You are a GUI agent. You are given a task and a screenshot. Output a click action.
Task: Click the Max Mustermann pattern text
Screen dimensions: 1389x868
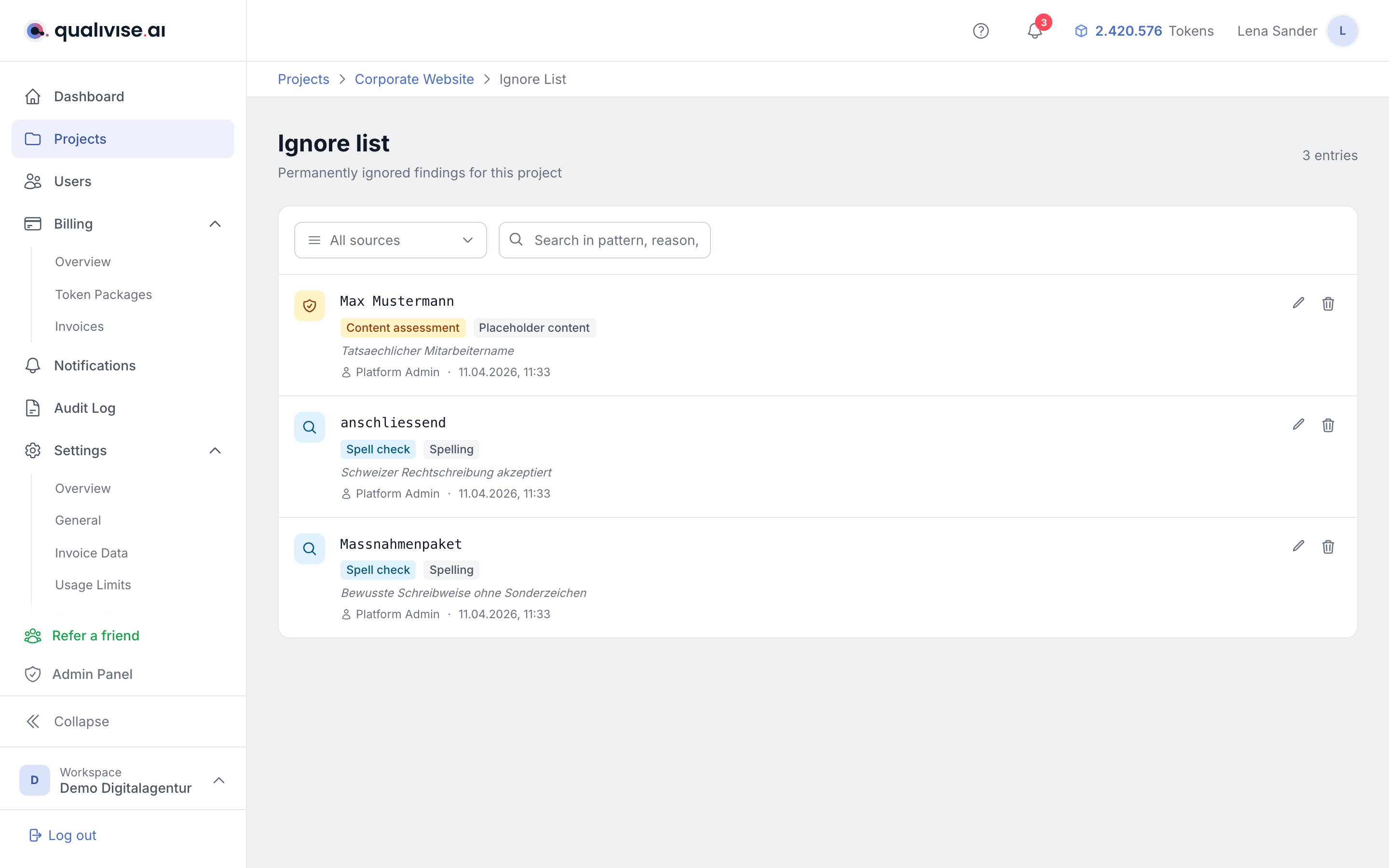(x=397, y=301)
